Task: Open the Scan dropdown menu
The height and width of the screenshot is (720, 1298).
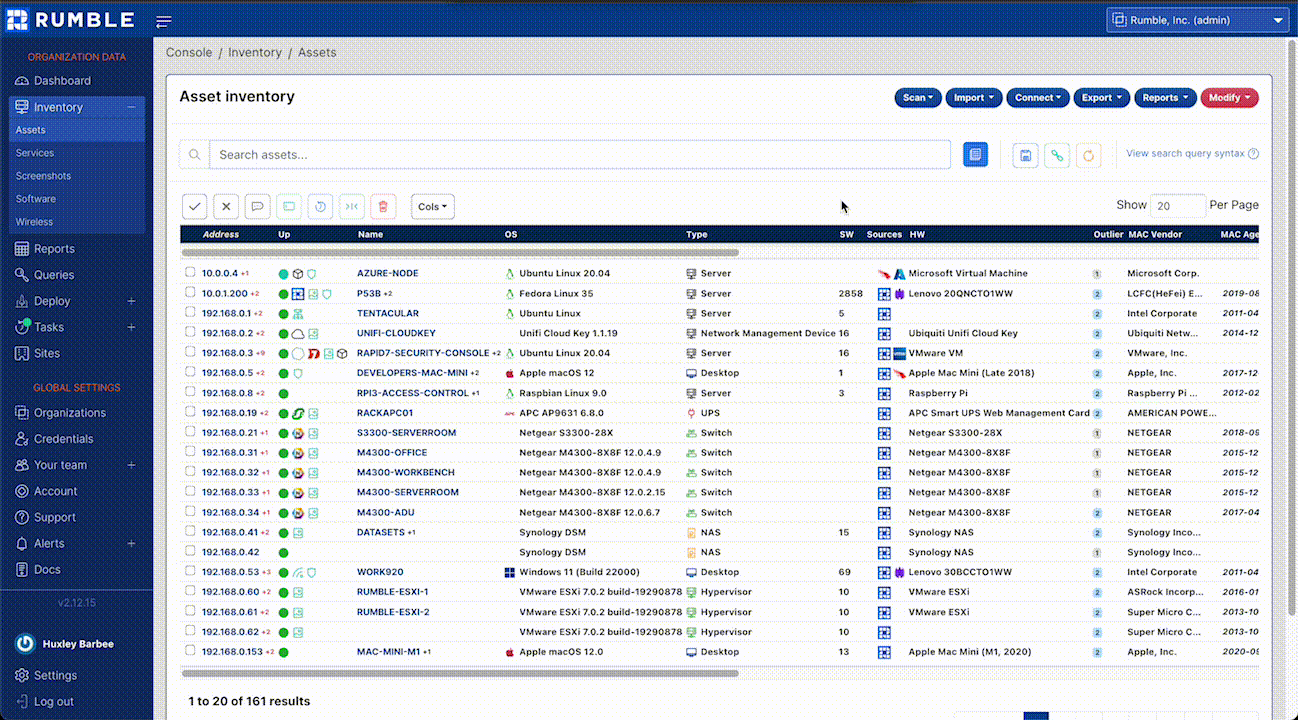Action: (x=917, y=97)
